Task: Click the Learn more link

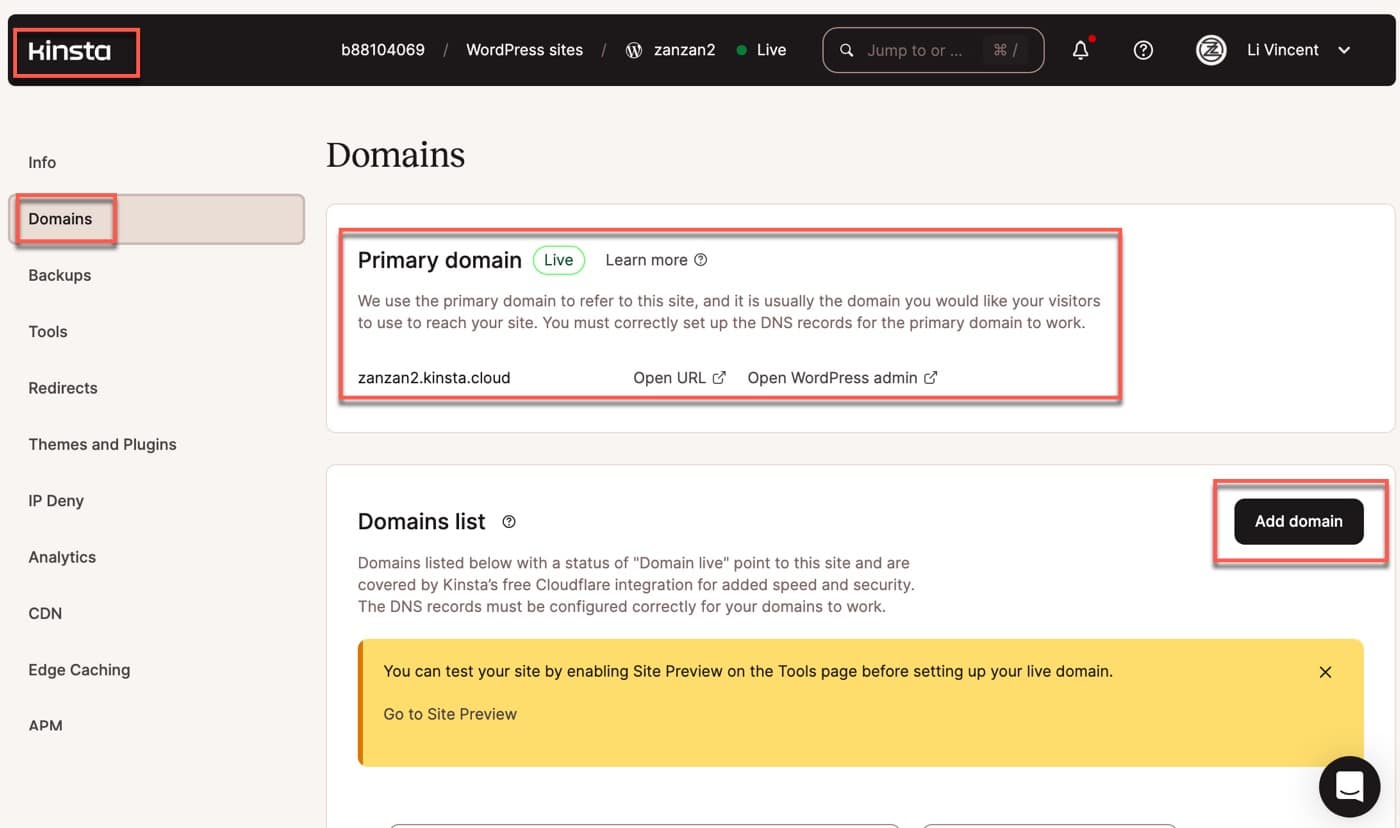Action: [646, 260]
